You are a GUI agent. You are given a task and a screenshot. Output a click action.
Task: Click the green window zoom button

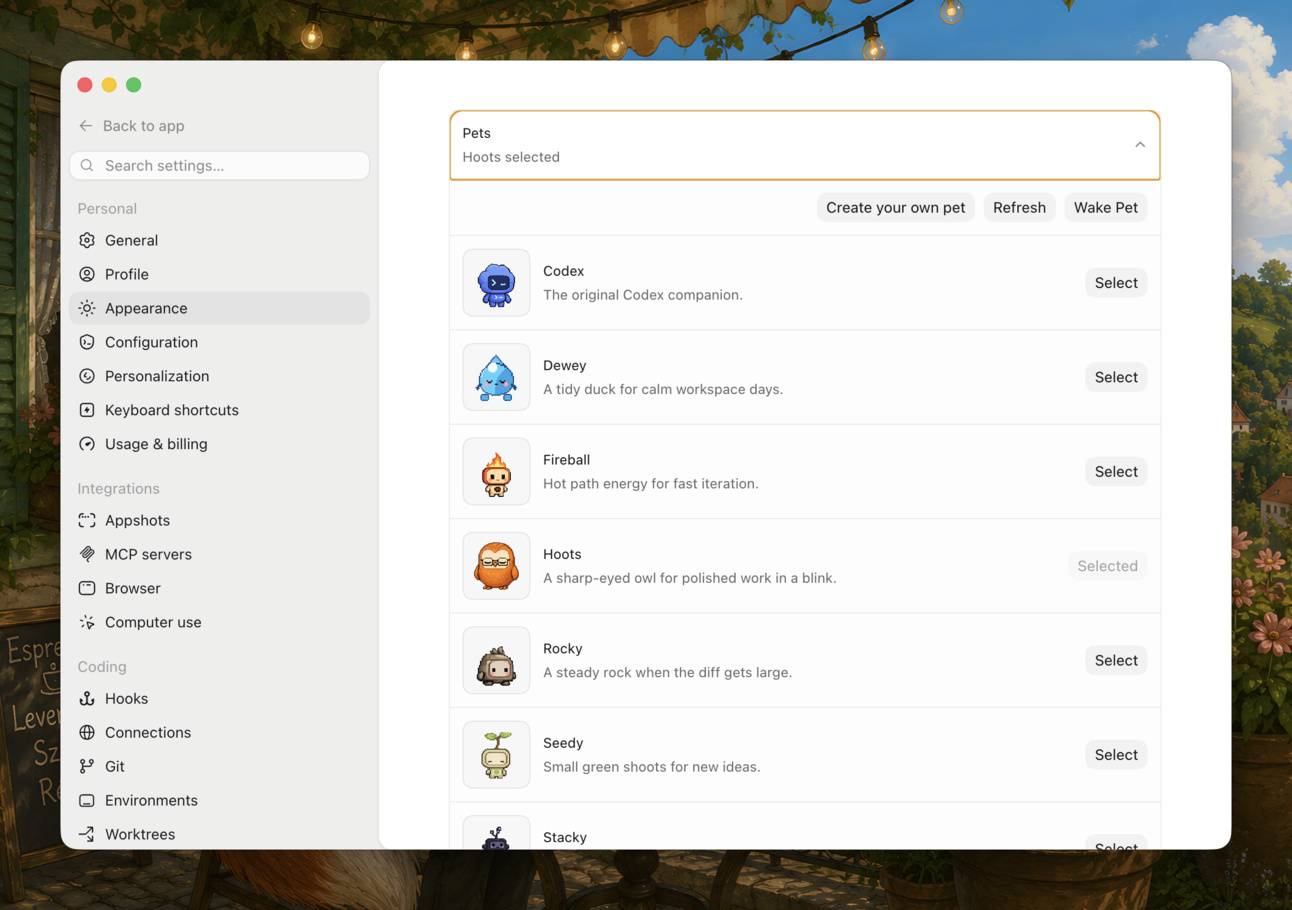tap(134, 85)
